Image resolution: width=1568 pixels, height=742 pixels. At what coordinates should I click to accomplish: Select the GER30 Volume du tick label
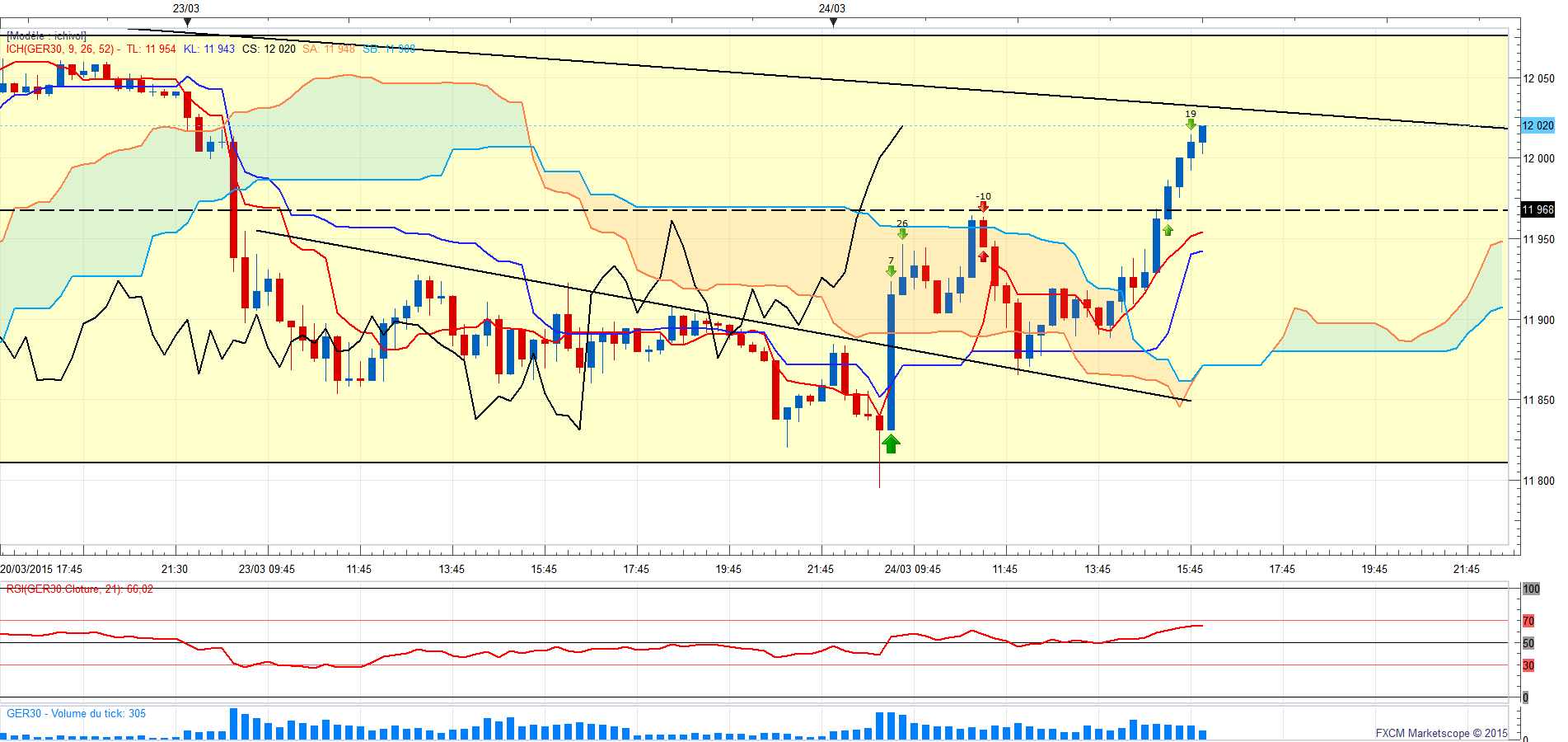[x=76, y=713]
